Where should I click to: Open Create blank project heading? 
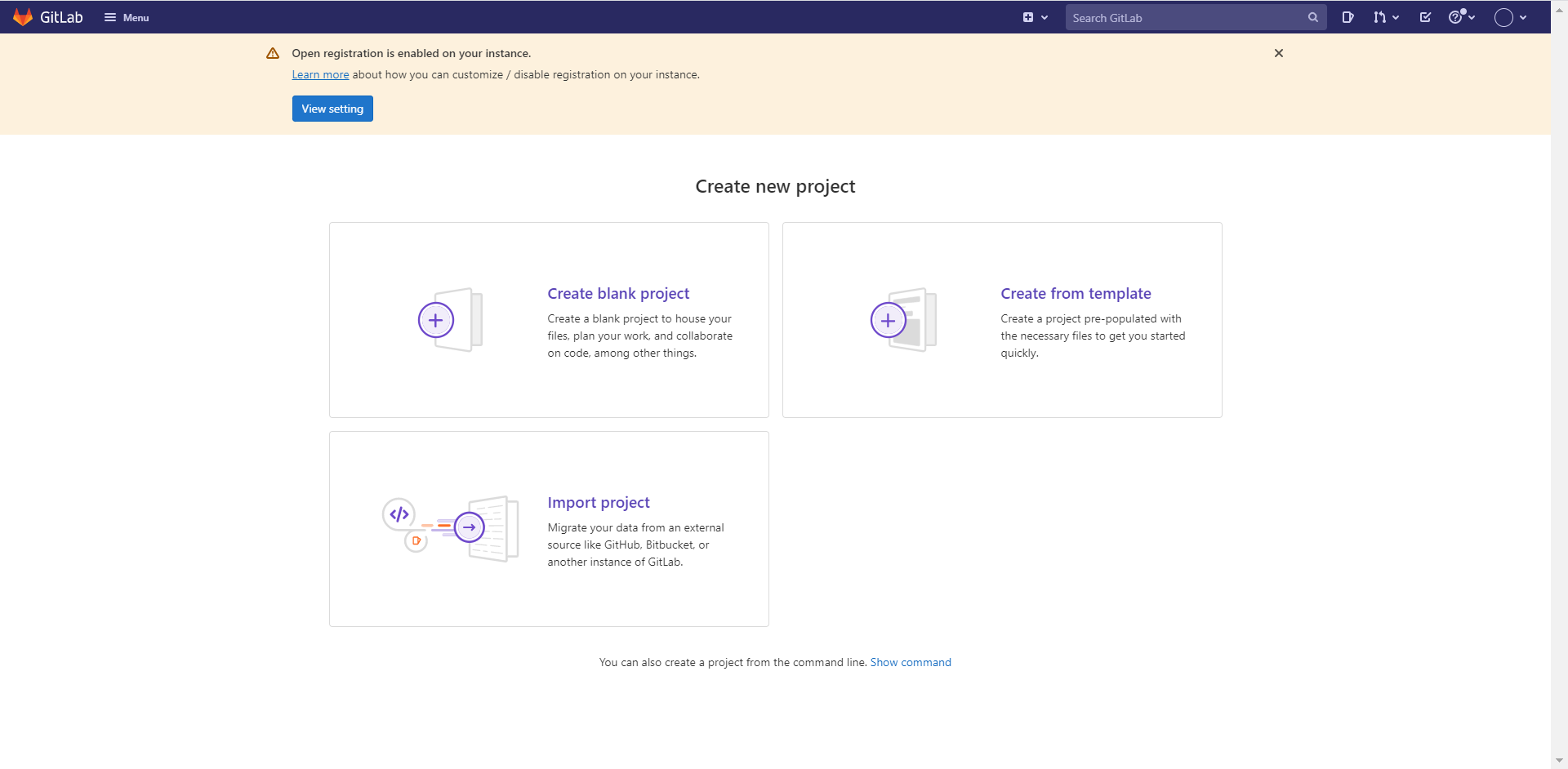[618, 293]
